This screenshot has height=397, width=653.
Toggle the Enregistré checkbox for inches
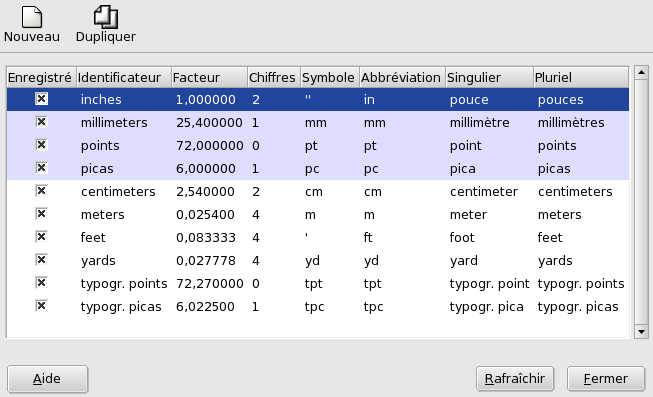click(41, 99)
